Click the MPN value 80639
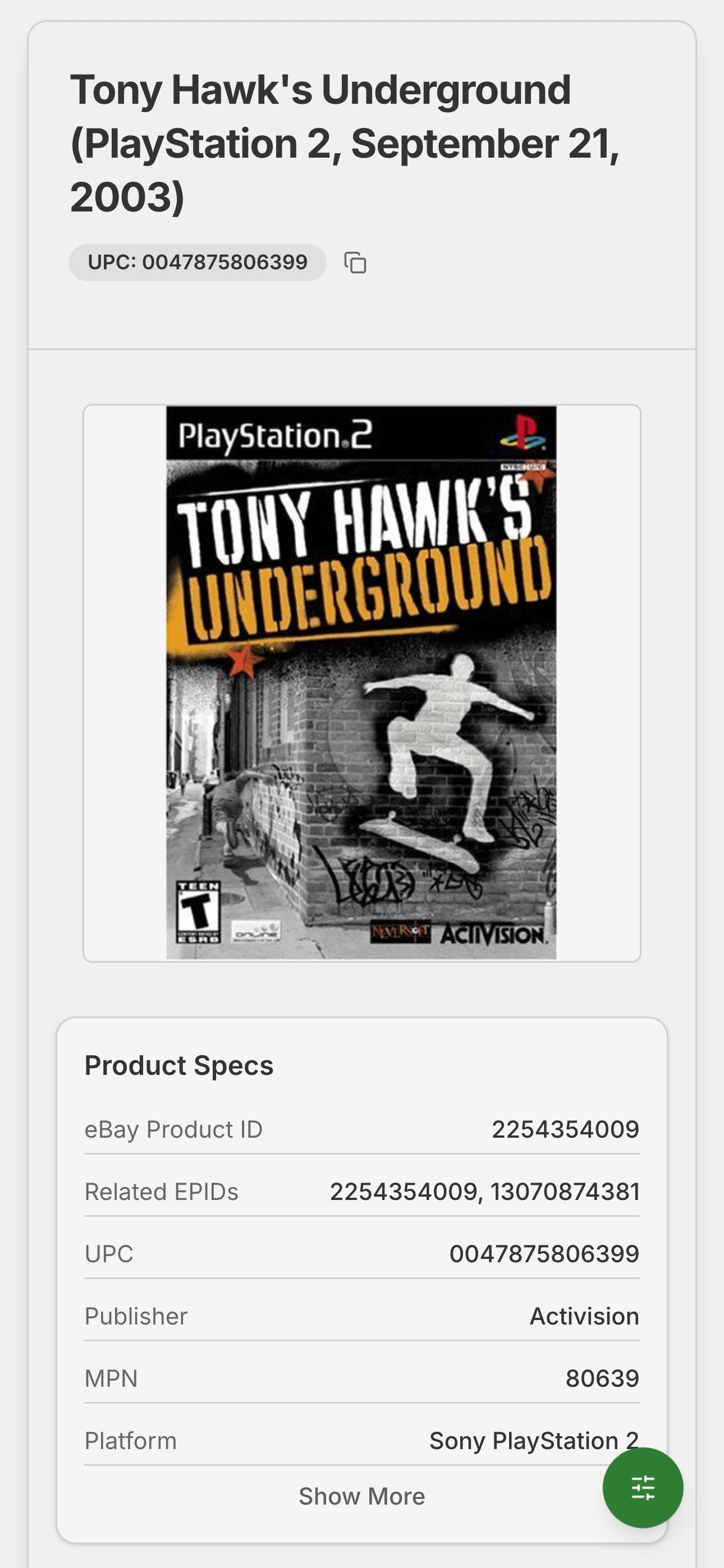 [x=602, y=1378]
